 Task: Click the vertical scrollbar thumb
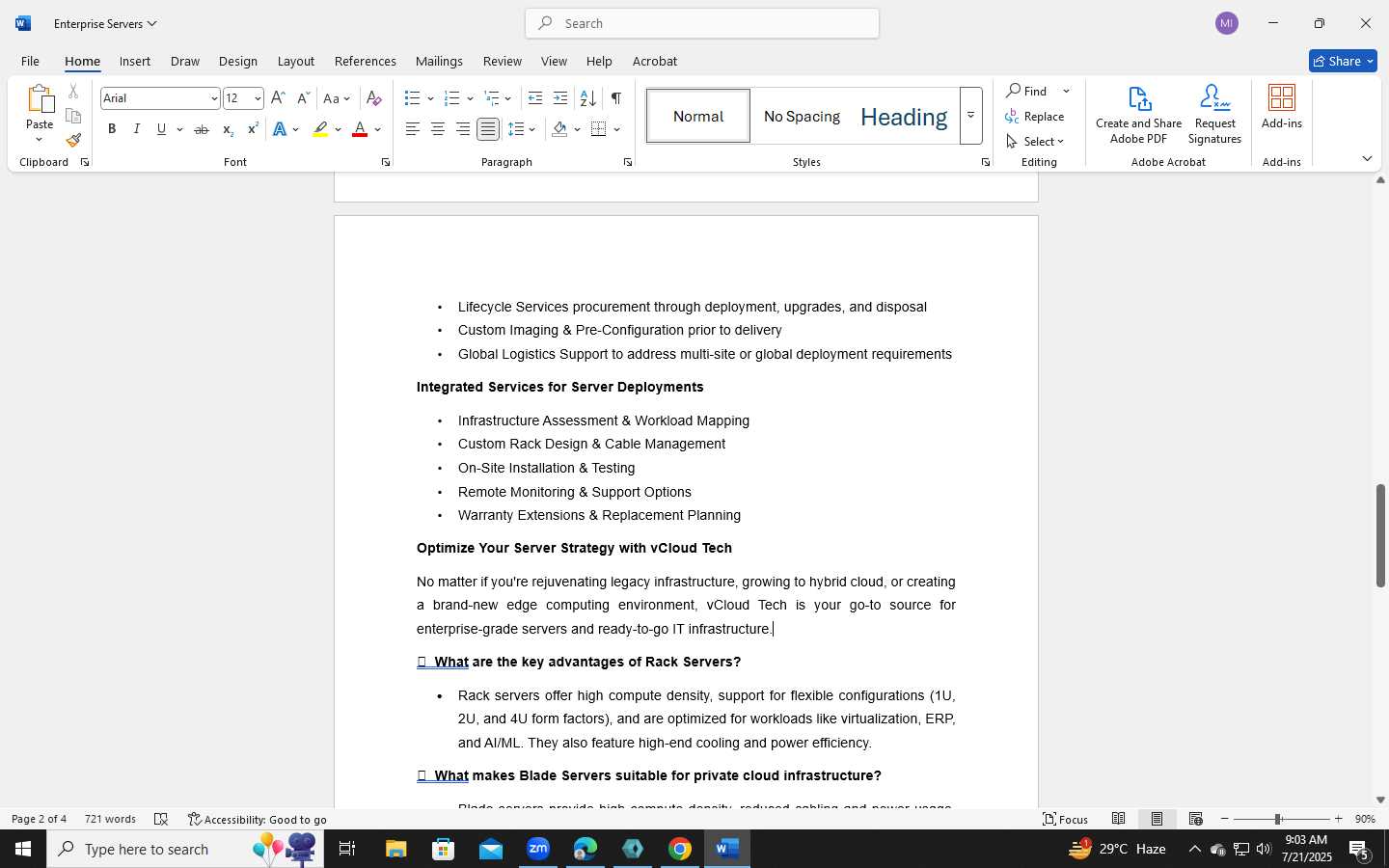click(x=1380, y=536)
